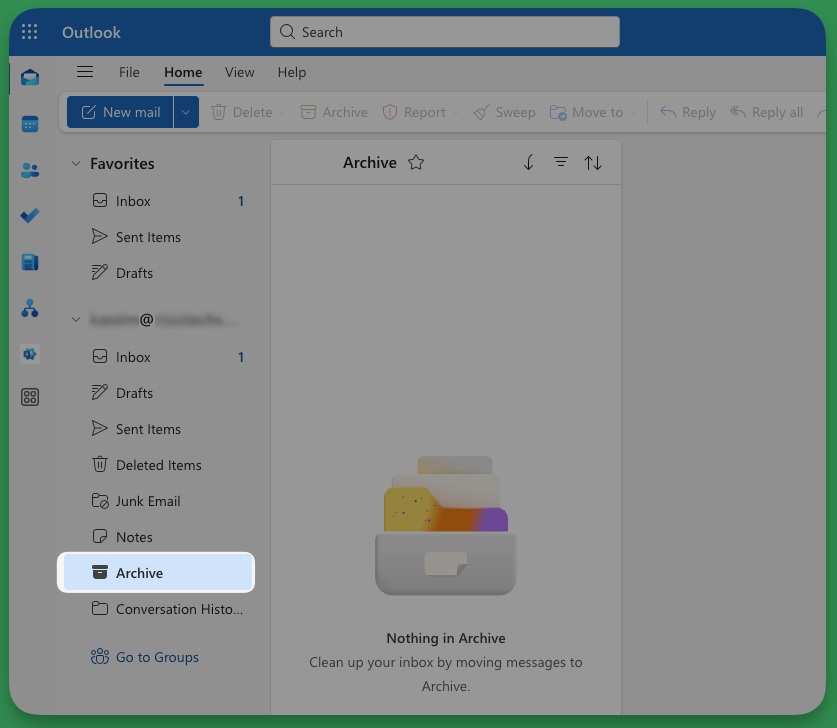The width and height of the screenshot is (837, 728).
Task: Open the View tab
Action: pos(239,72)
